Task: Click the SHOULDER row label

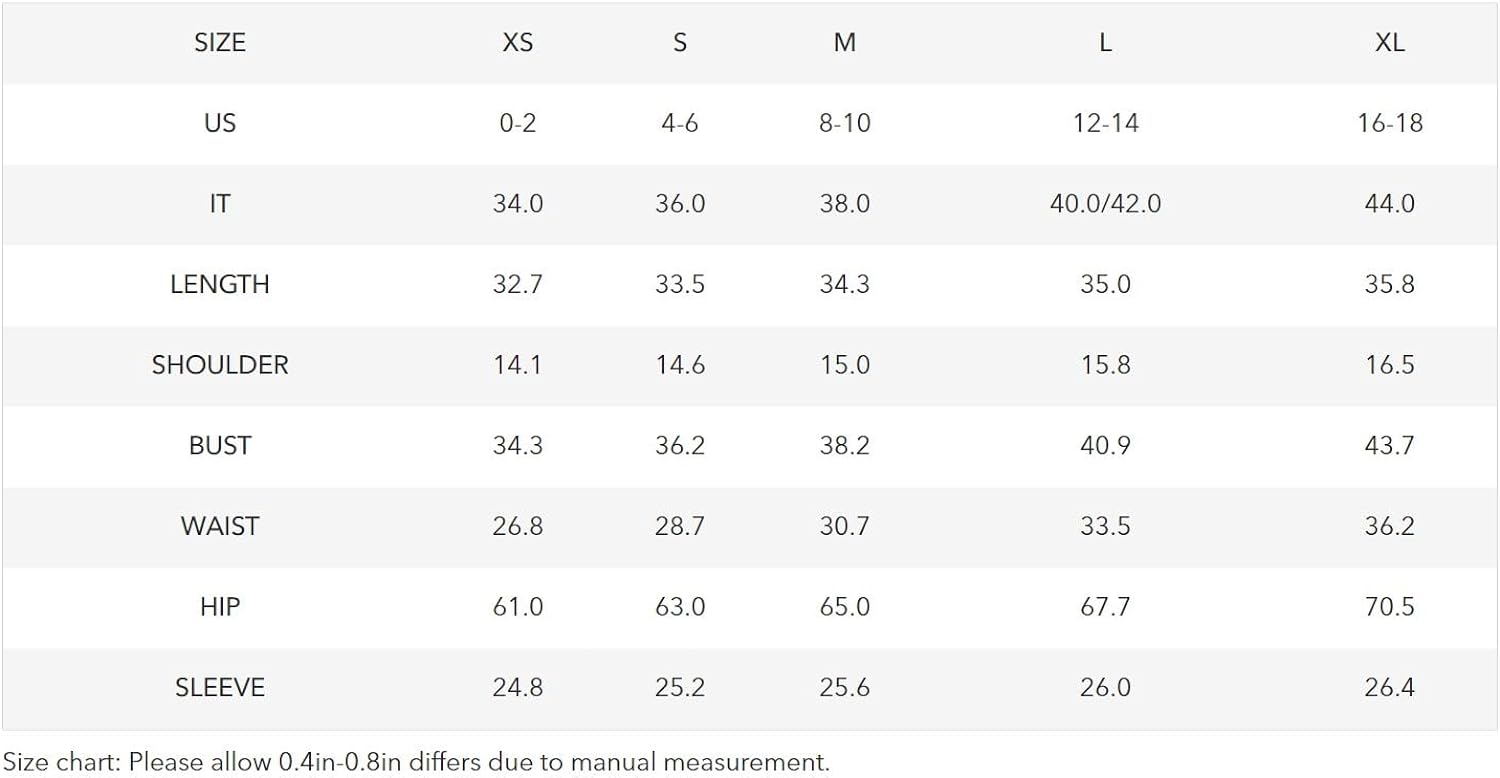Action: tap(220, 365)
